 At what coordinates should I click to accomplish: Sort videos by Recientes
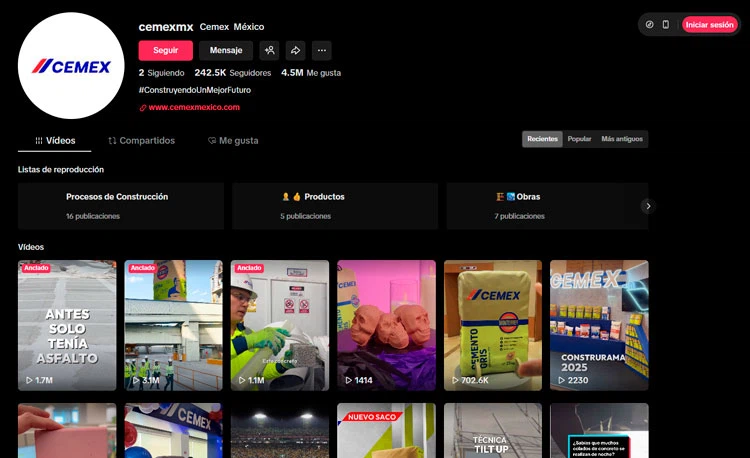point(542,139)
